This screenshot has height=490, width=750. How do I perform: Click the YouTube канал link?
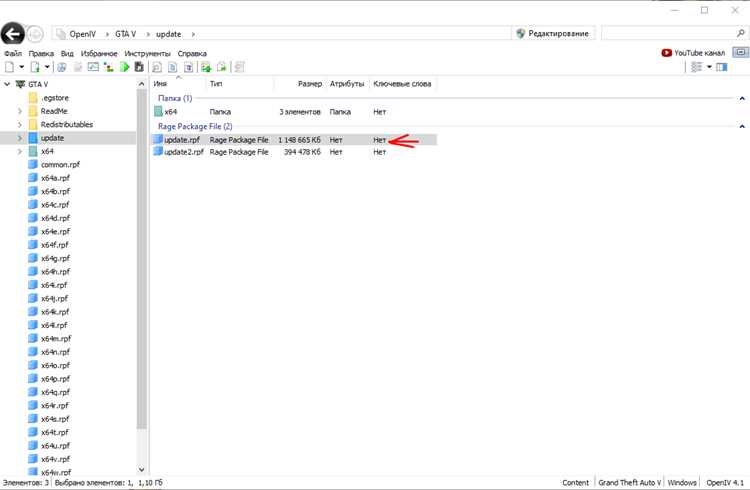(694, 53)
